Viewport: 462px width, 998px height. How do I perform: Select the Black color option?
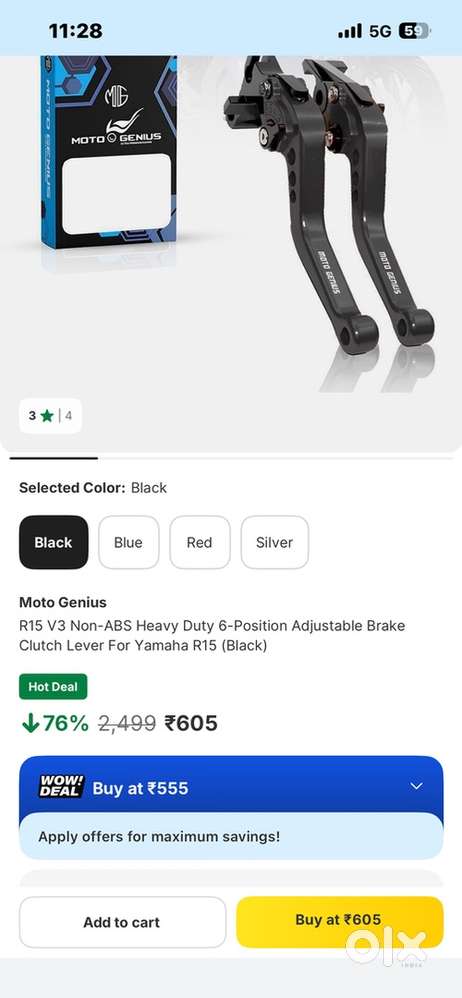pos(53,542)
